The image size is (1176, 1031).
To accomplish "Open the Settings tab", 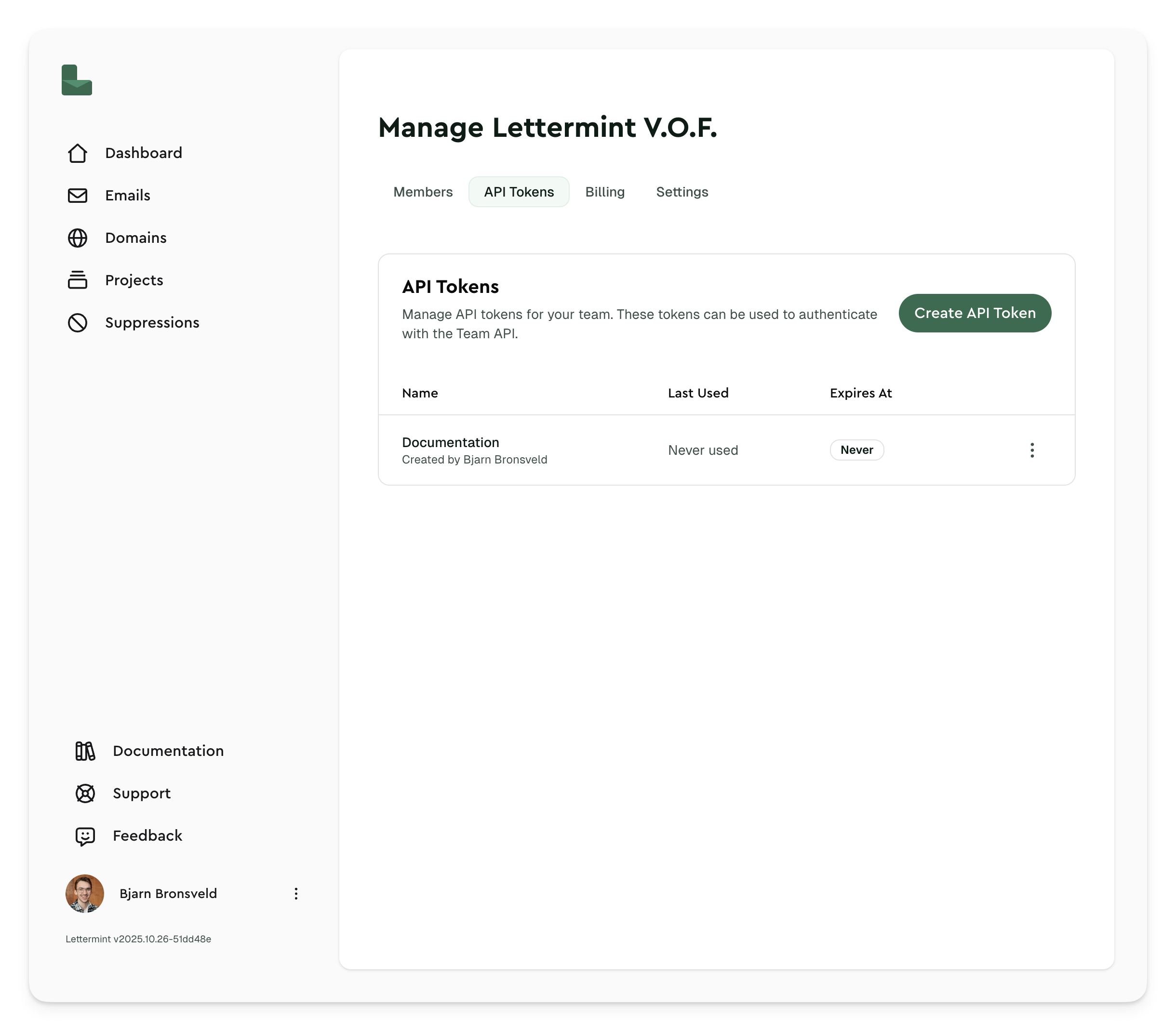I will coord(682,191).
